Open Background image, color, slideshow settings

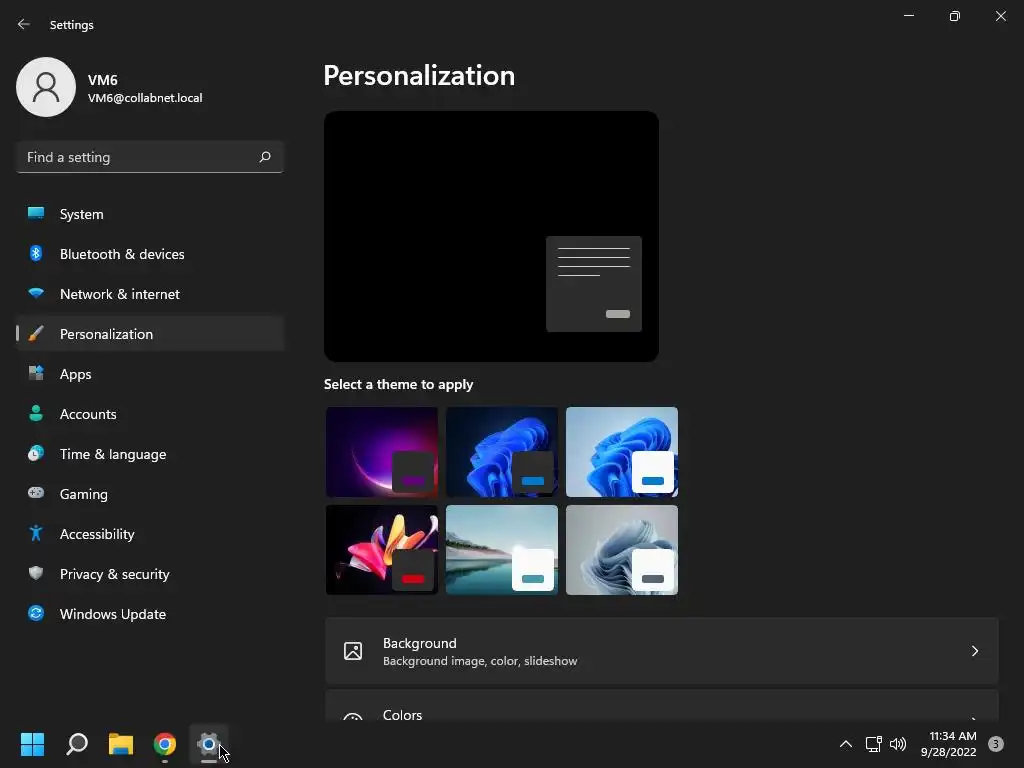click(x=662, y=651)
